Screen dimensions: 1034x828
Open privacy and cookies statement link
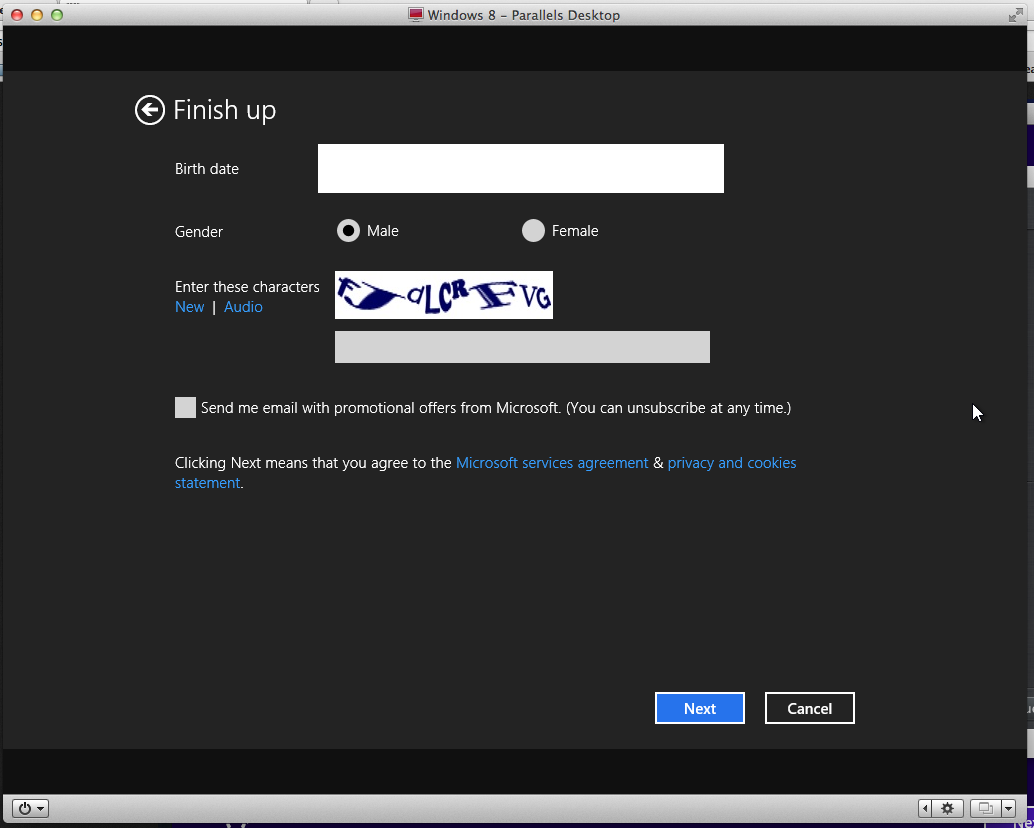tap(732, 463)
